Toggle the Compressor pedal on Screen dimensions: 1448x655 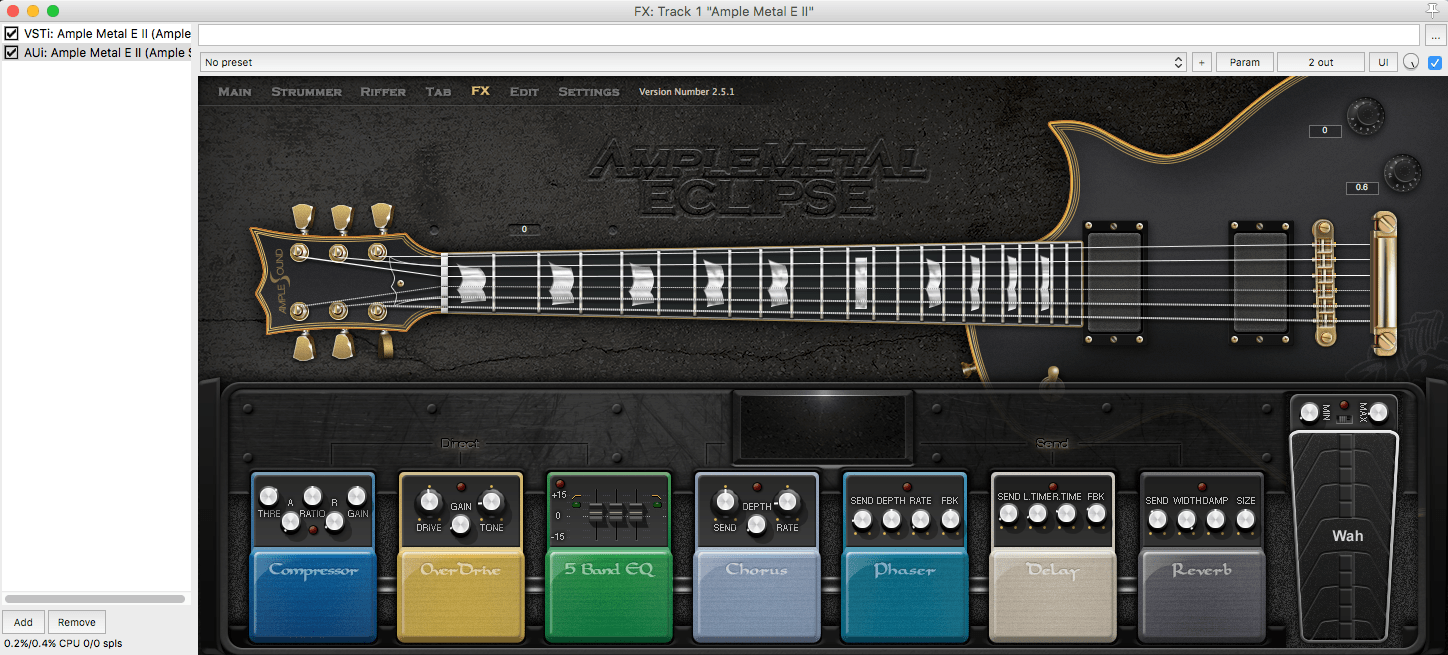coord(313,596)
